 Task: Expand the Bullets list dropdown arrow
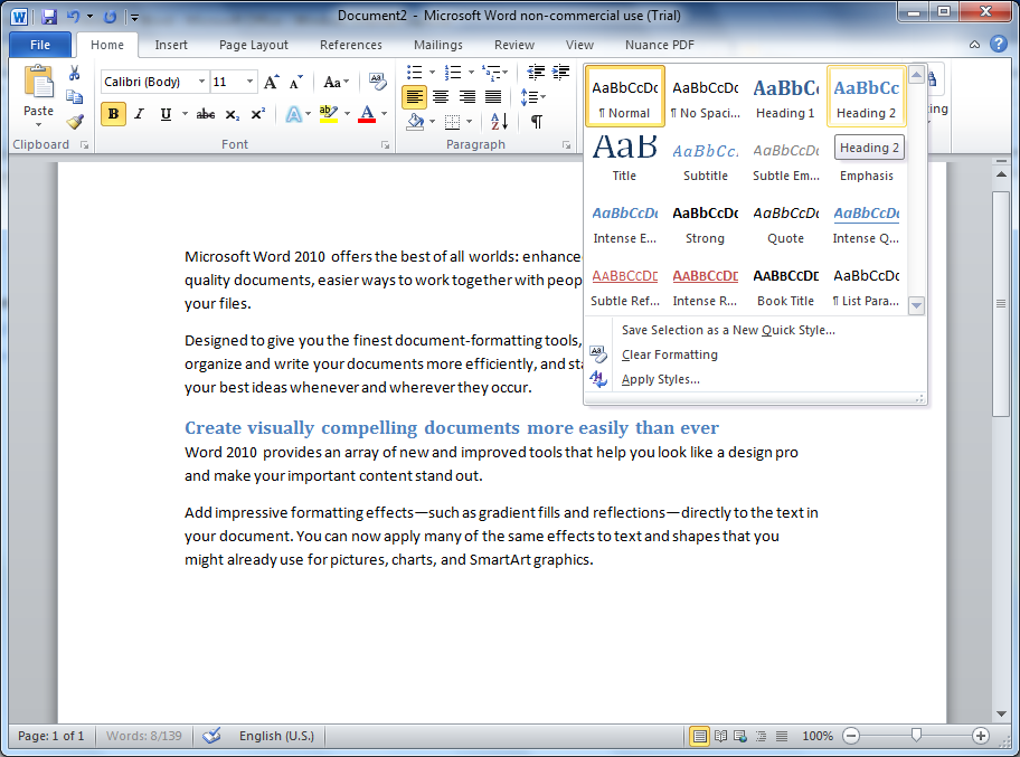click(x=432, y=72)
